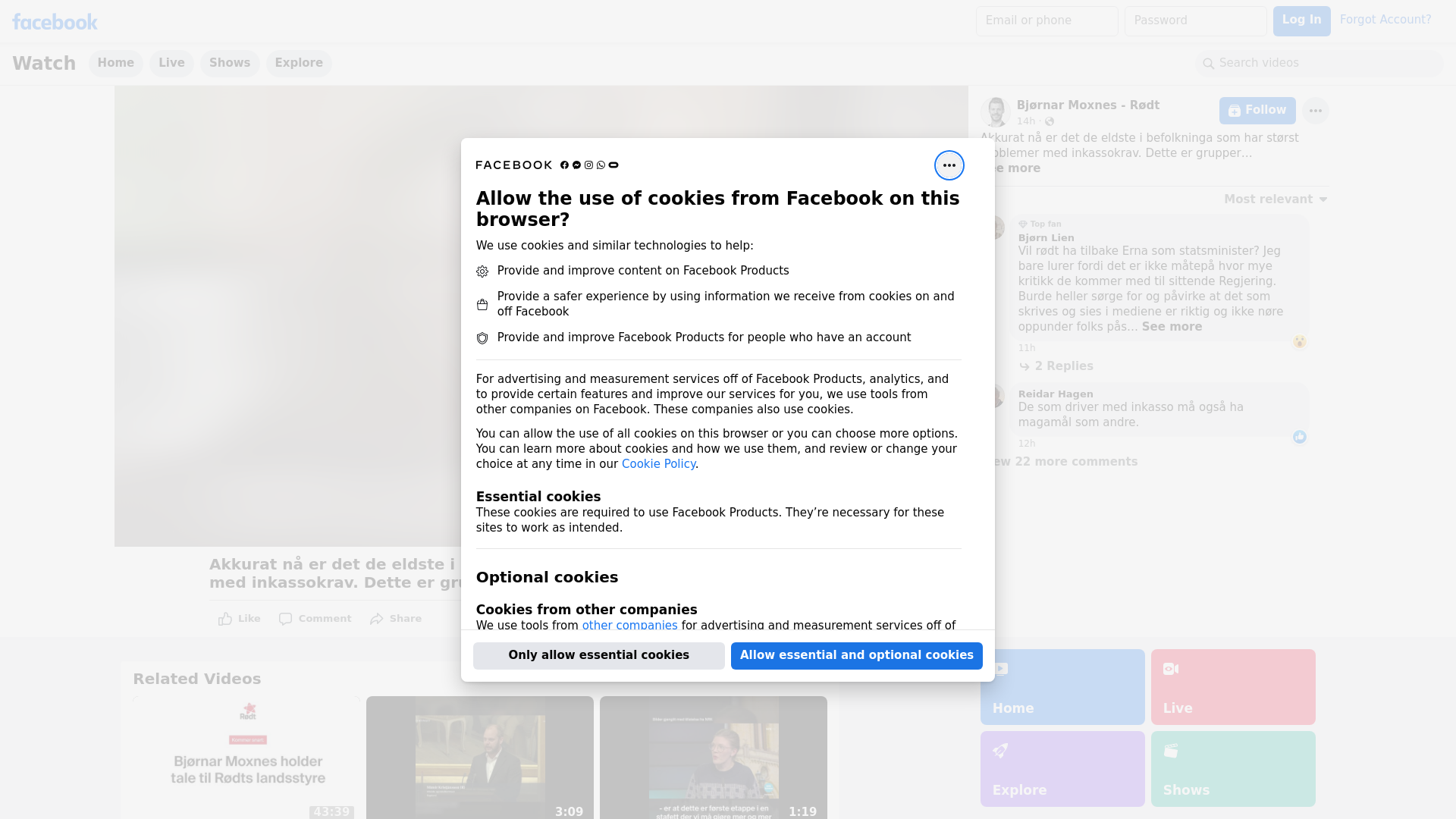Switch to the Explore tab
Image resolution: width=1456 pixels, height=819 pixels.
coord(299,63)
